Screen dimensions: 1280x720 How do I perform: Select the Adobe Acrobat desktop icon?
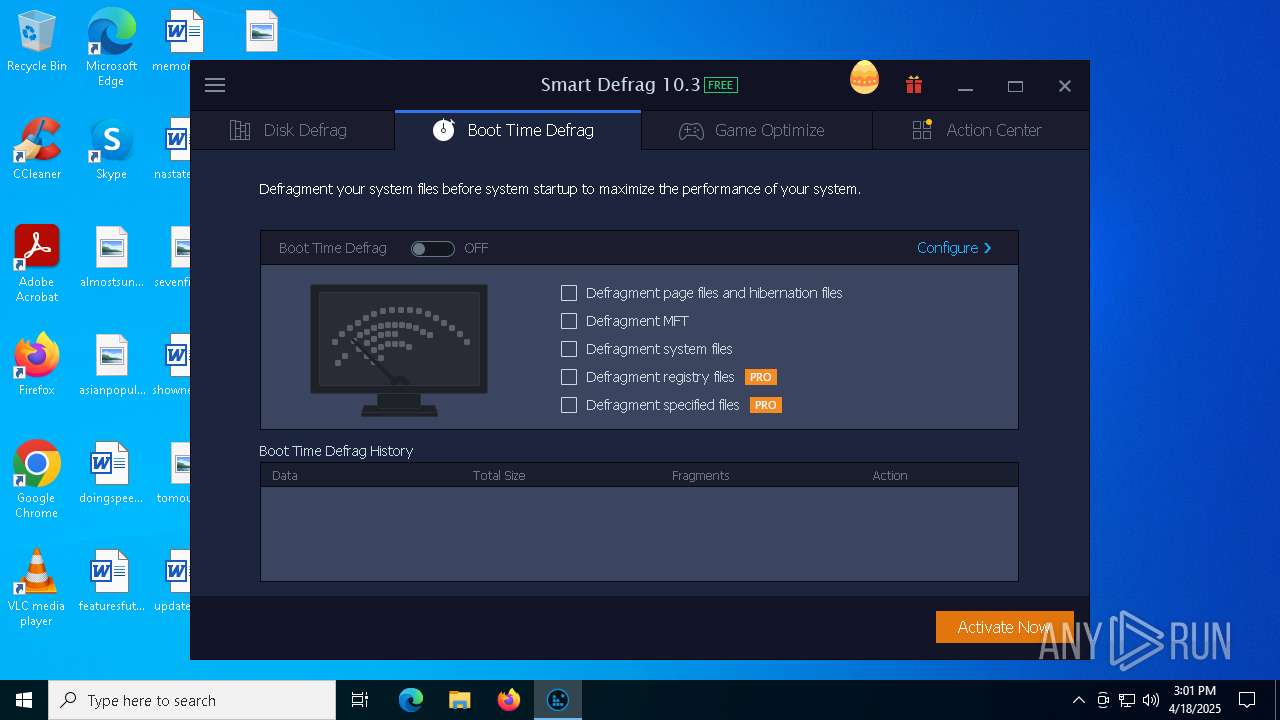coord(37,263)
